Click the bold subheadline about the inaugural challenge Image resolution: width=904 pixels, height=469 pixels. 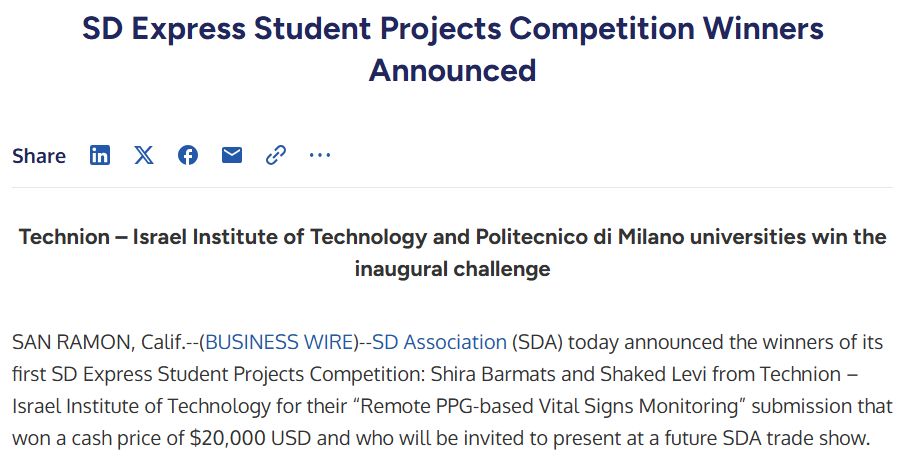(452, 253)
